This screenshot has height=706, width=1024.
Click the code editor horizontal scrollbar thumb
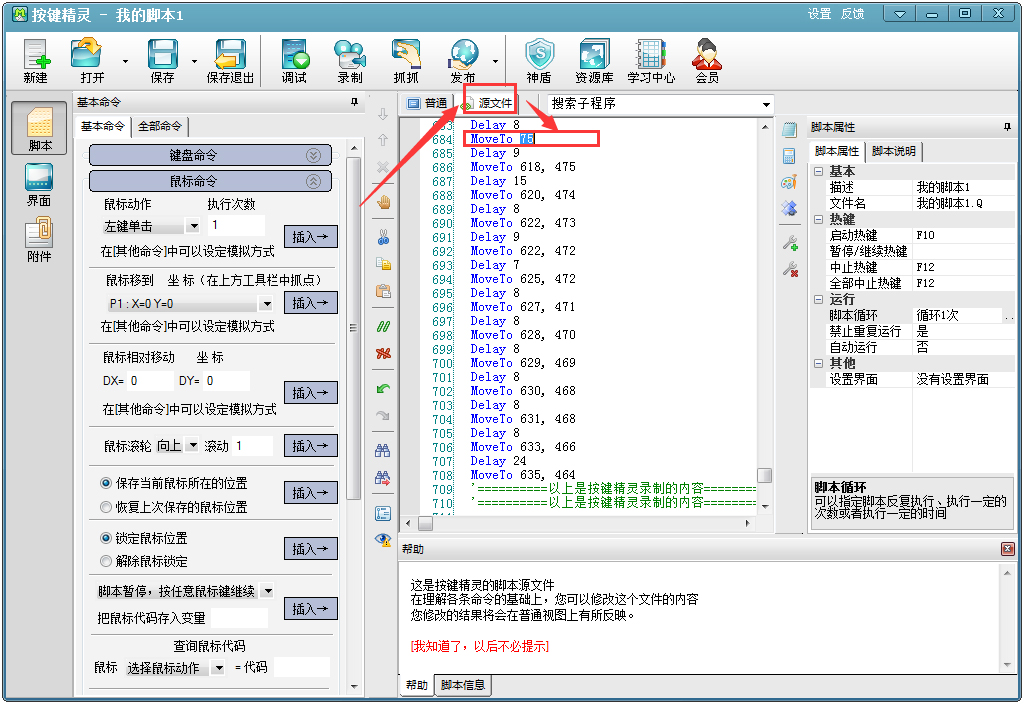click(425, 523)
